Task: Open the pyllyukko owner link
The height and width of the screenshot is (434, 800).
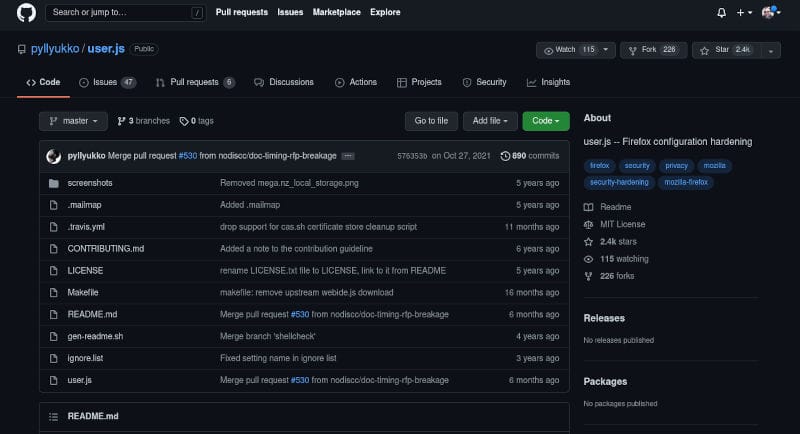Action: [x=55, y=49]
